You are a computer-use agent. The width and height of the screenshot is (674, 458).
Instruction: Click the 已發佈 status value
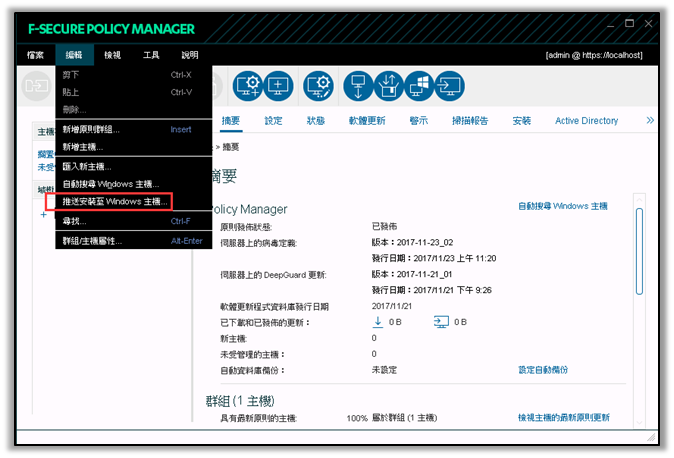[384, 226]
